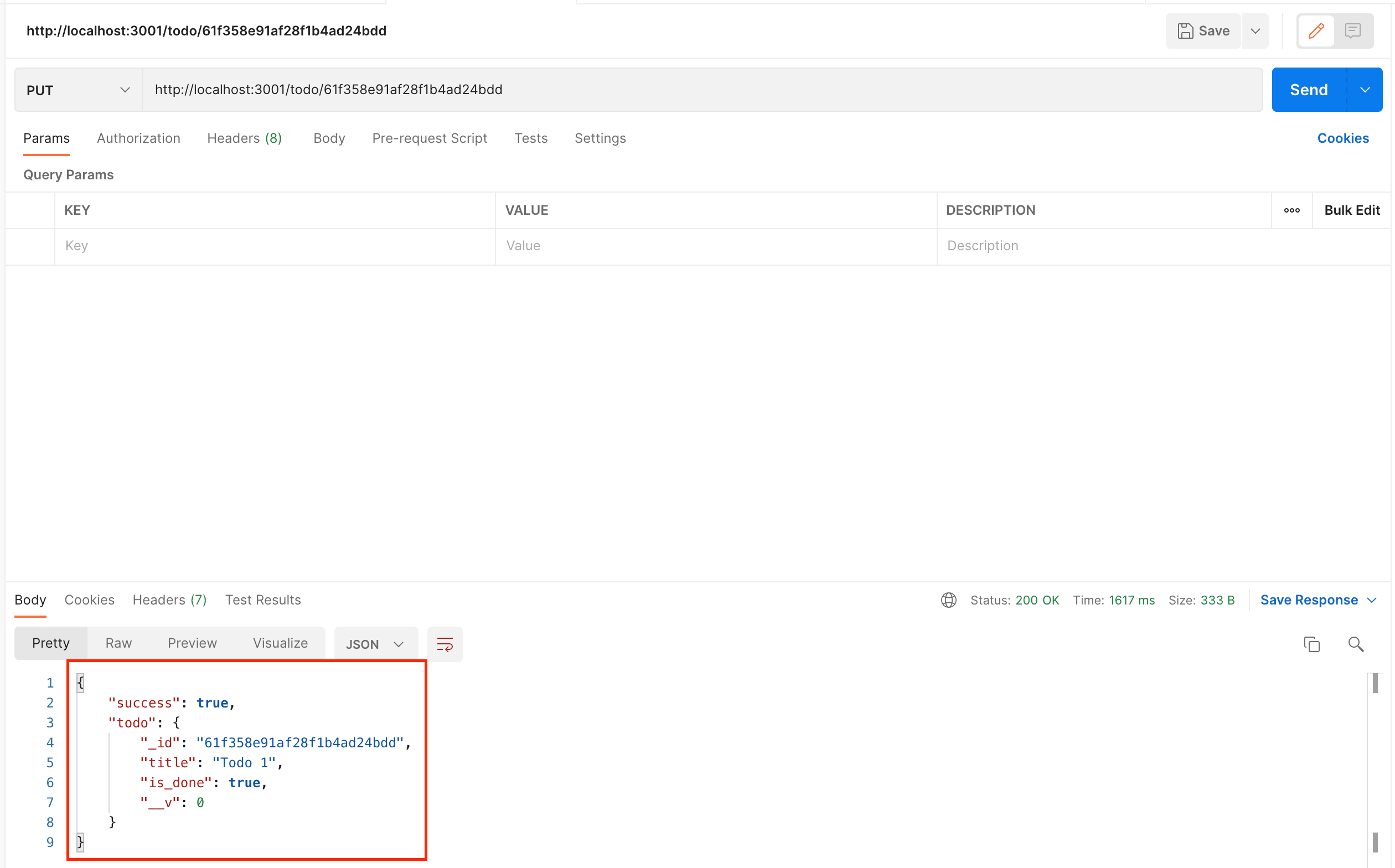This screenshot has height=868, width=1395.
Task: Go to the Pre-request Script tab
Action: (x=430, y=138)
